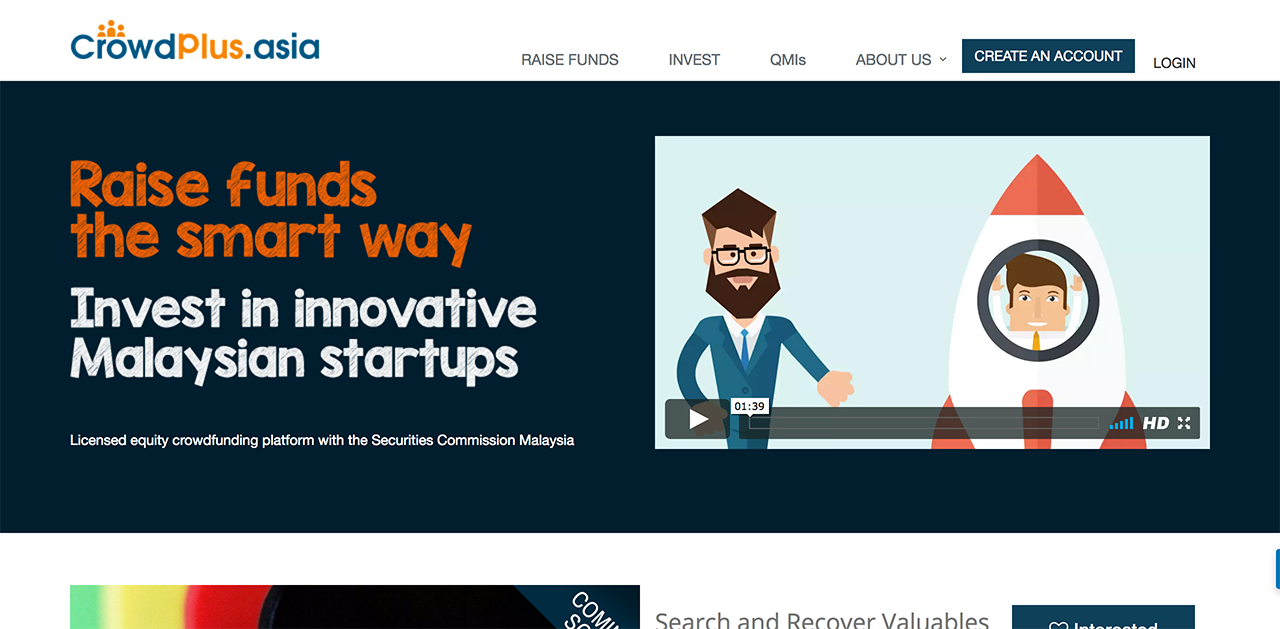Image resolution: width=1280 pixels, height=629 pixels.
Task: Click the ABOUT US chevron arrow
Action: coord(942,60)
